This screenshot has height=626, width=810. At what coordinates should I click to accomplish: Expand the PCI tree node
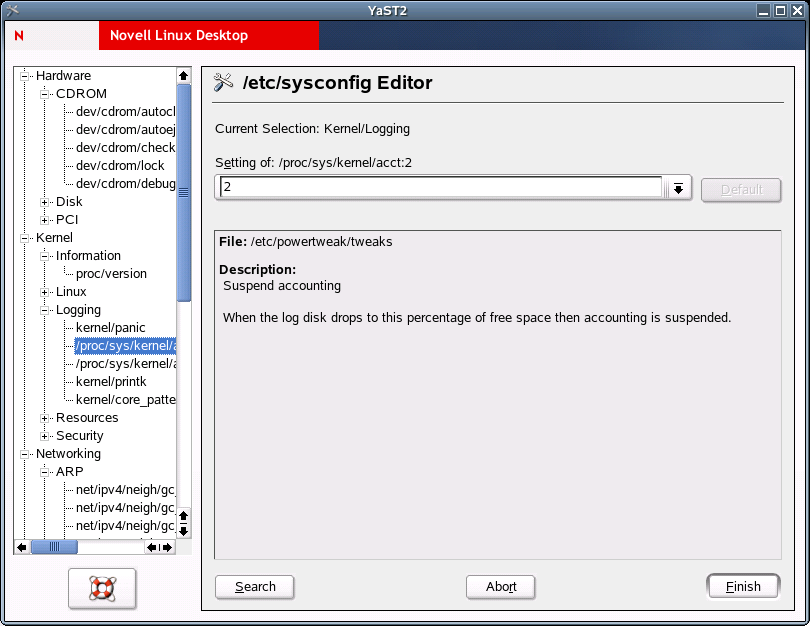point(44,221)
